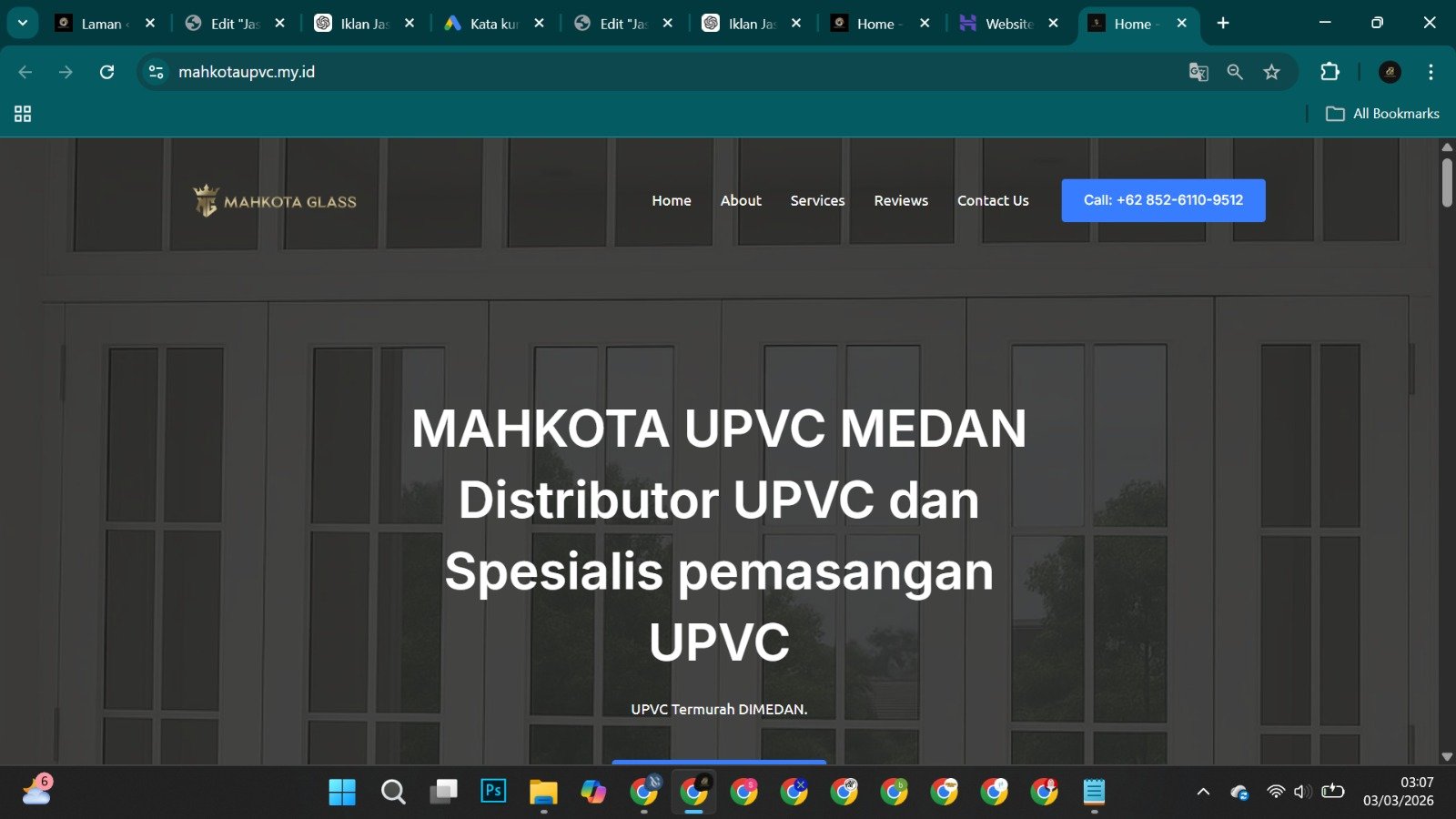This screenshot has height=819, width=1456.
Task: Click the page vertical scrollbar thumb
Action: (1447, 182)
